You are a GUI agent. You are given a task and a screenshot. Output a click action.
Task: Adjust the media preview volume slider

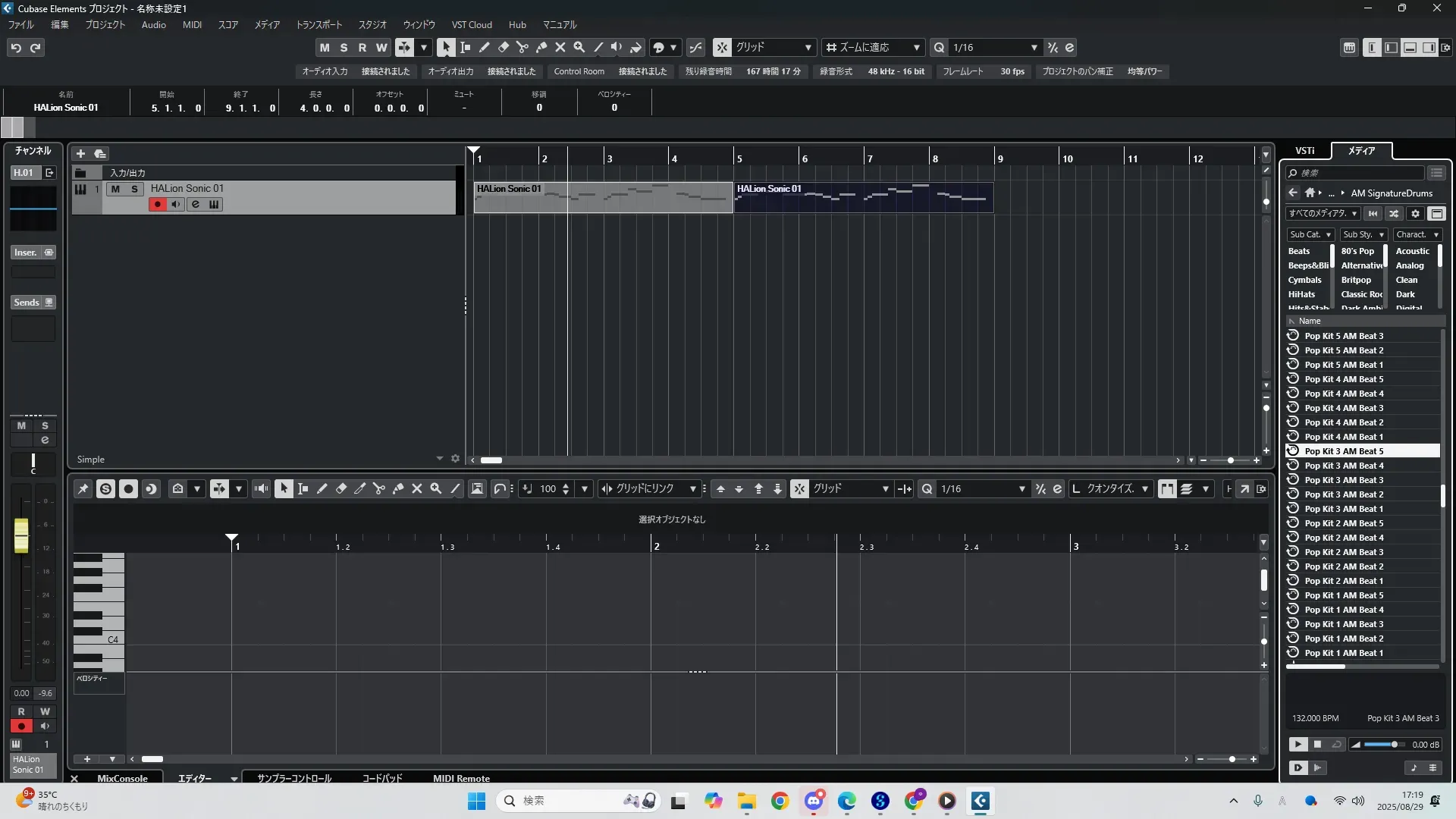coord(1394,745)
